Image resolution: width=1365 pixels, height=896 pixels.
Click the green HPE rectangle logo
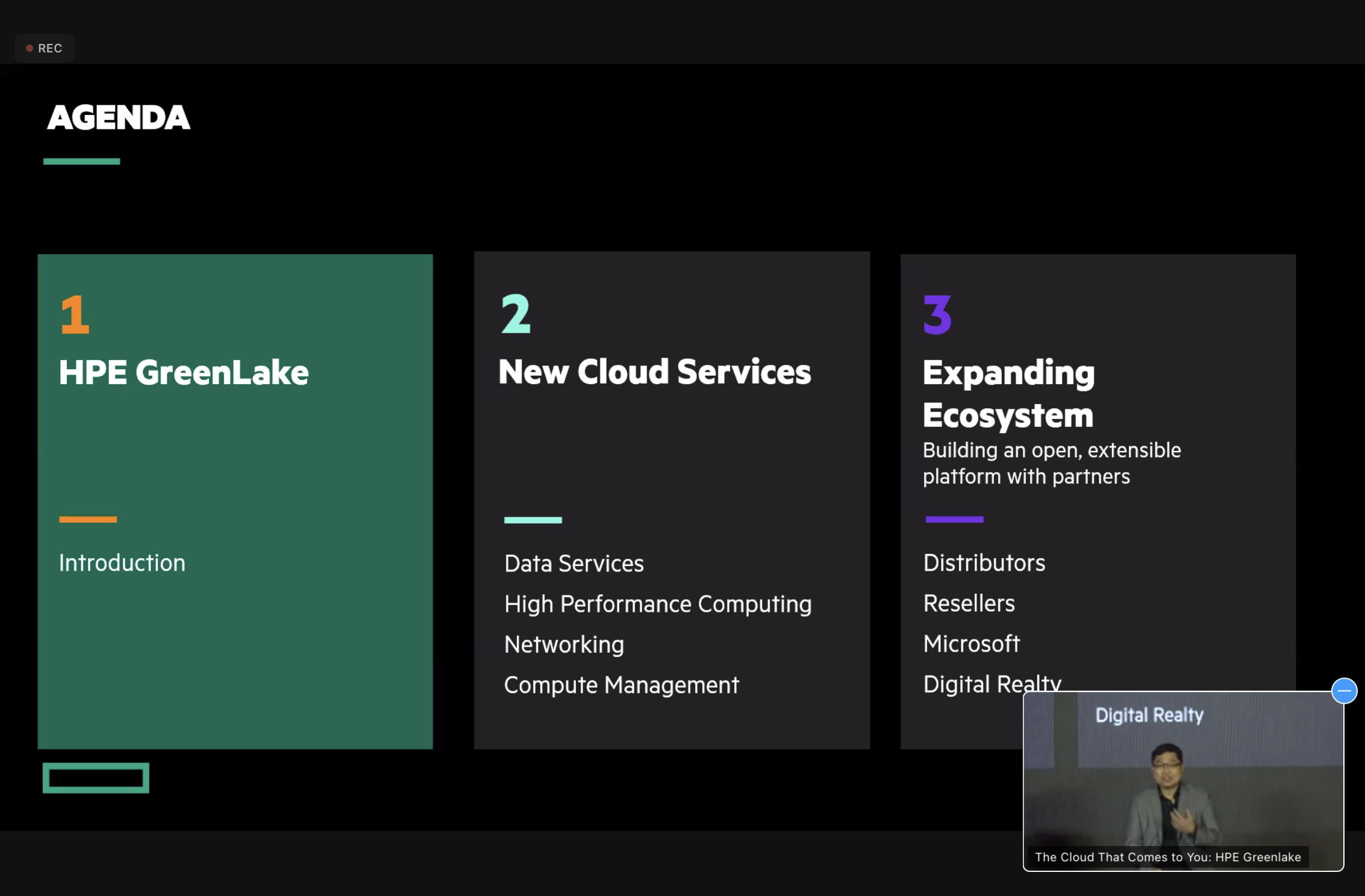pyautogui.click(x=96, y=778)
